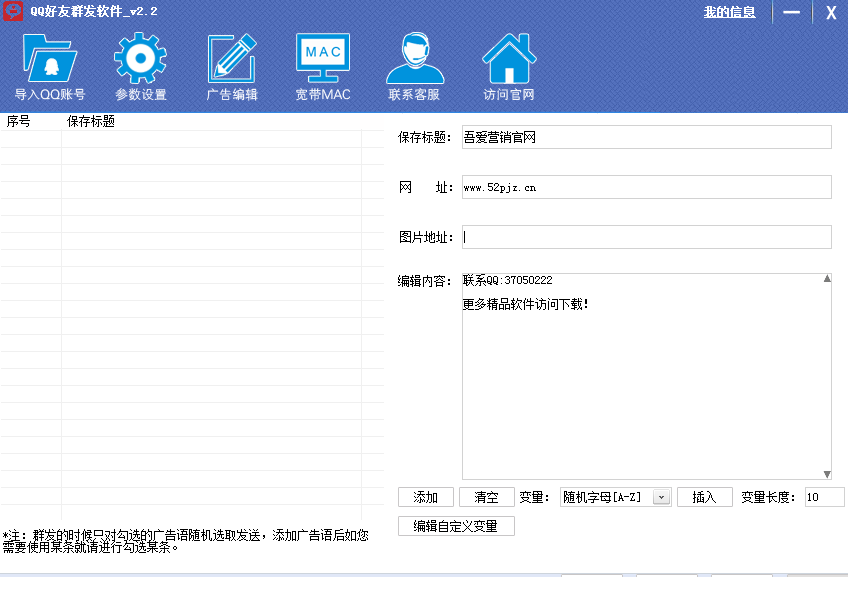Click the red app logo in title bar
848x600 pixels.
[13, 12]
